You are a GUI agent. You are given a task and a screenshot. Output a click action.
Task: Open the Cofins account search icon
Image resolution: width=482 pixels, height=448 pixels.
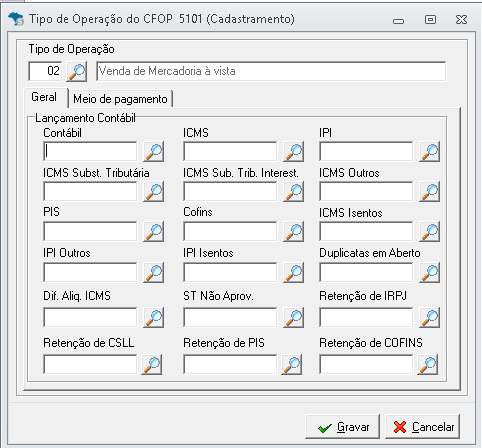[x=293, y=232]
